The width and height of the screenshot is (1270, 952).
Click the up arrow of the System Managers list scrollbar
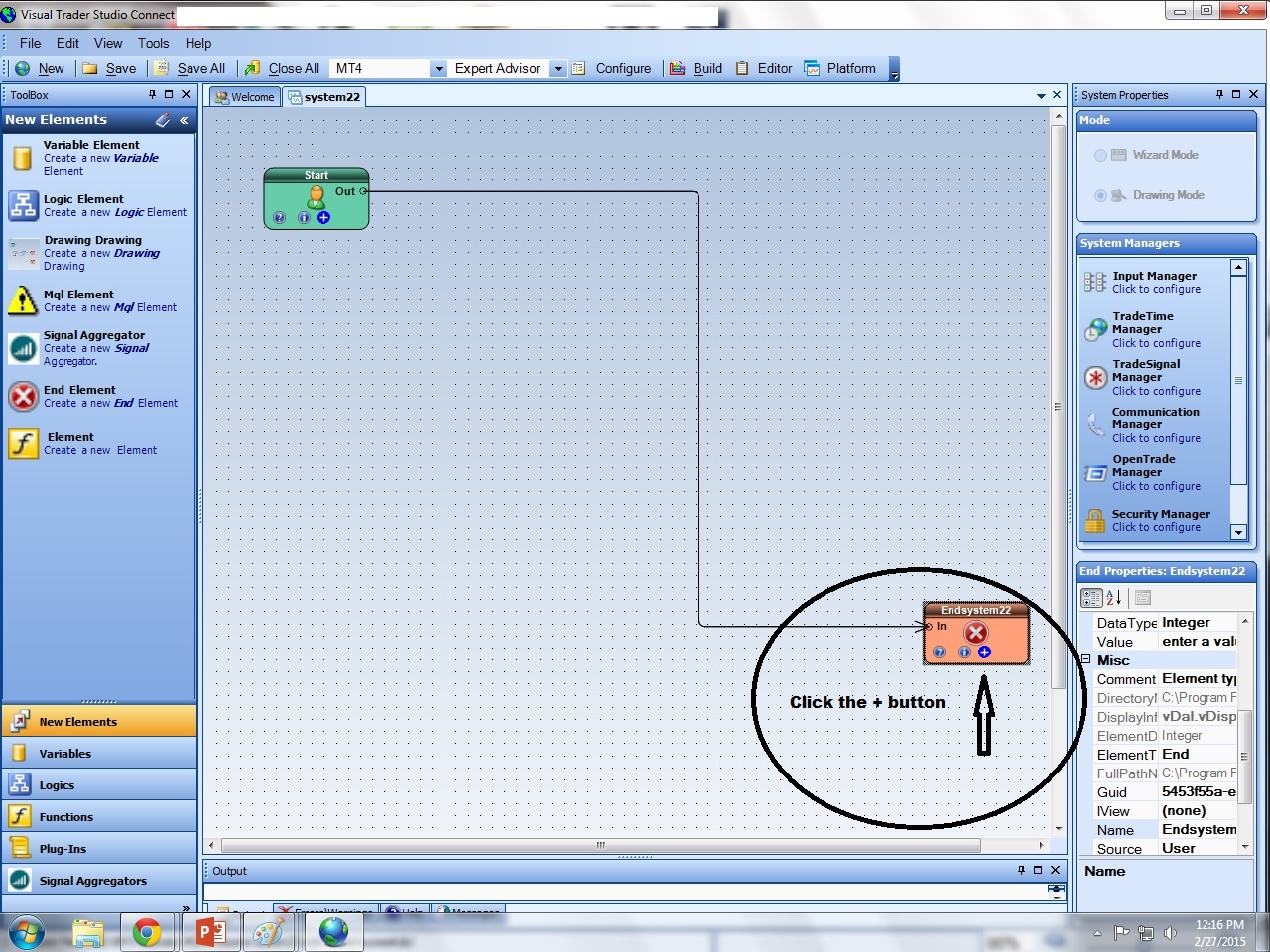[1238, 267]
